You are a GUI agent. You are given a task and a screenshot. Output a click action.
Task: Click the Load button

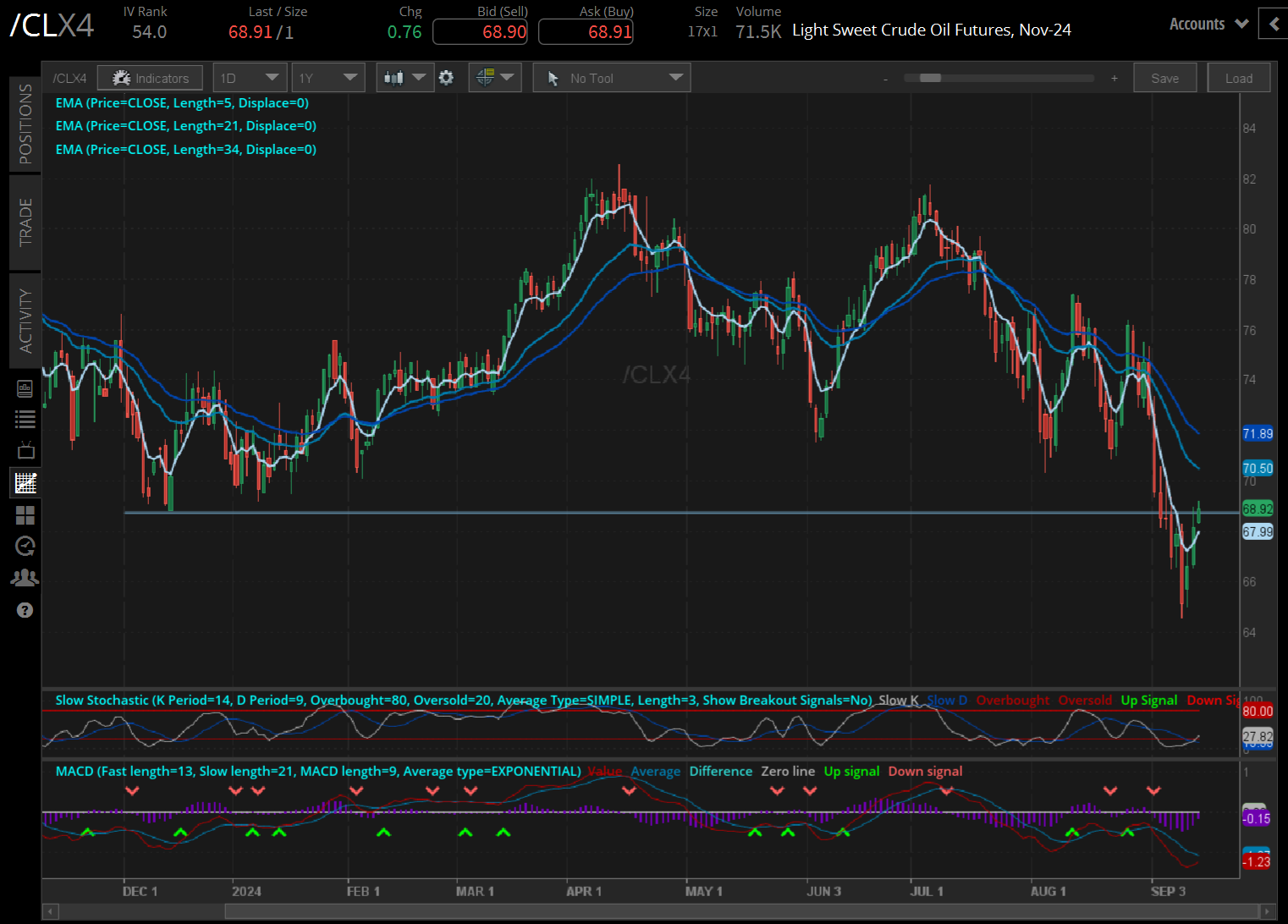tap(1239, 77)
